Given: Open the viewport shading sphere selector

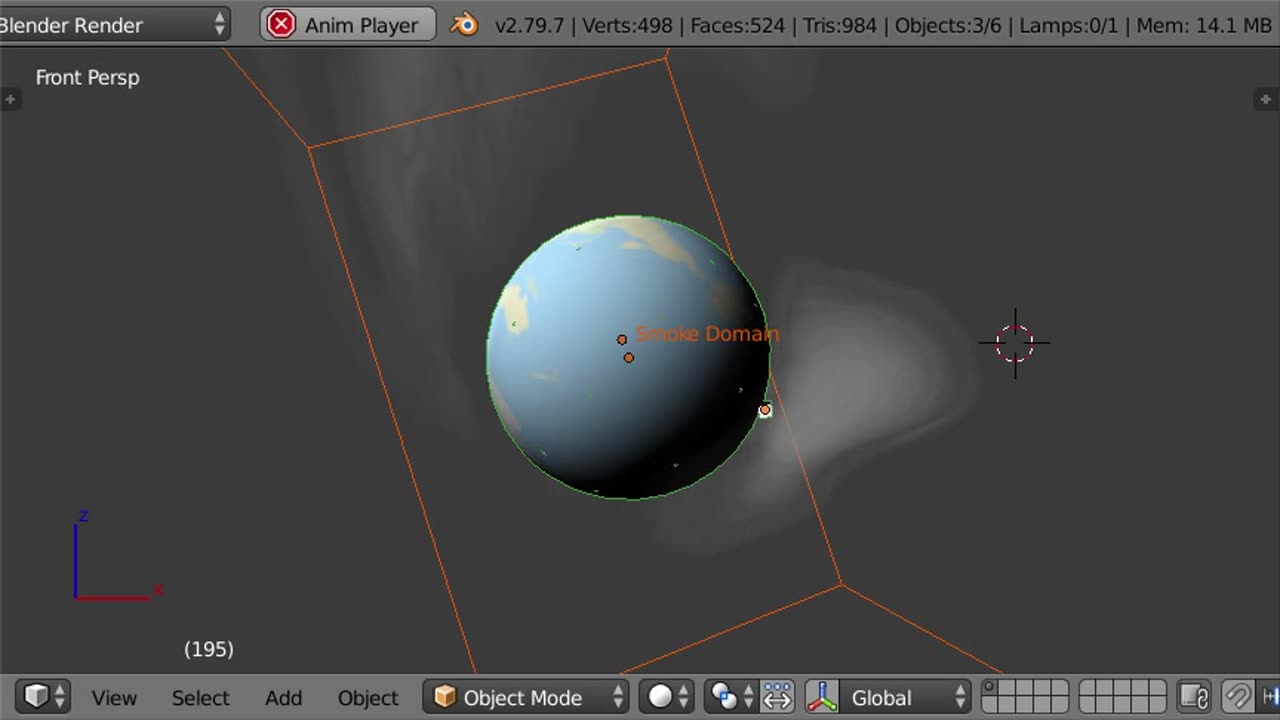Looking at the screenshot, I should tap(669, 697).
